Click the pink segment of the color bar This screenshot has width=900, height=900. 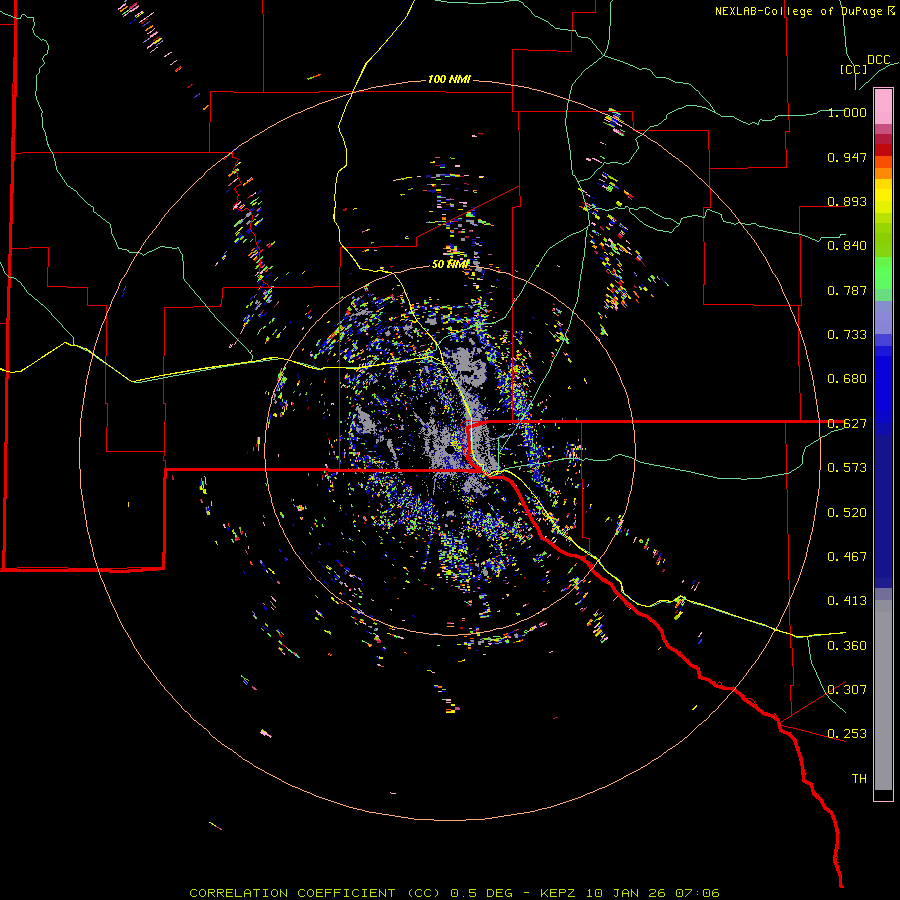pyautogui.click(x=883, y=107)
